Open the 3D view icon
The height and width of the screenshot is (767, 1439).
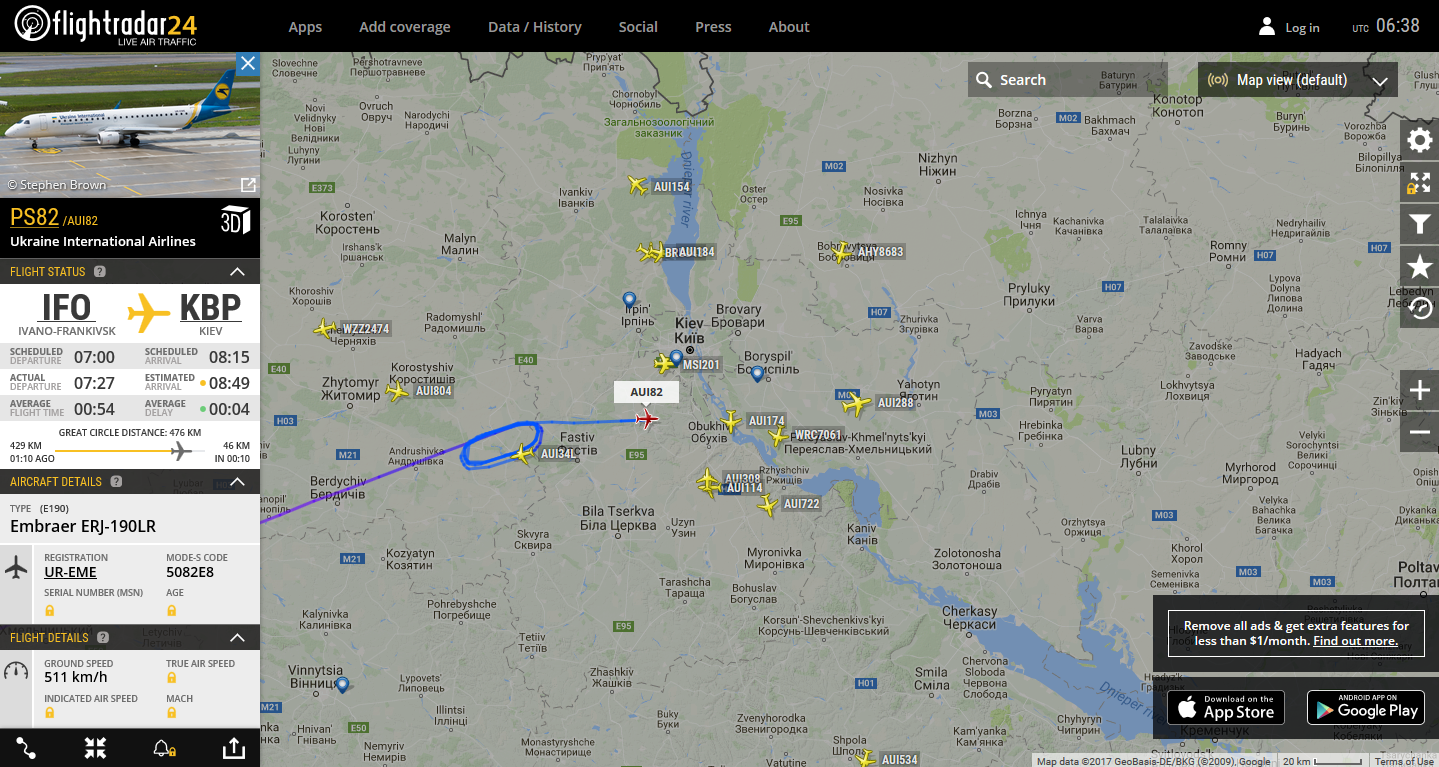tap(235, 220)
